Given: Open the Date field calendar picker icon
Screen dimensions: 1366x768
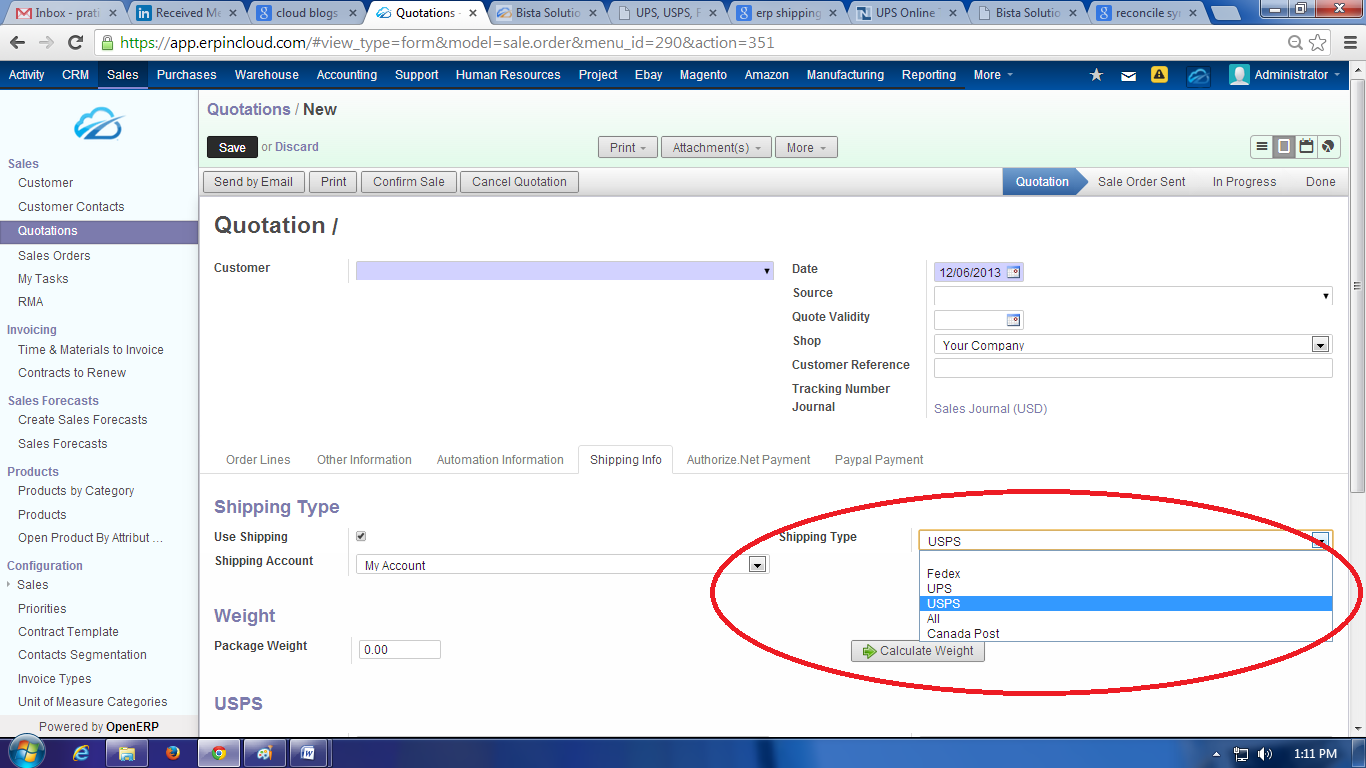Looking at the screenshot, I should [1013, 272].
